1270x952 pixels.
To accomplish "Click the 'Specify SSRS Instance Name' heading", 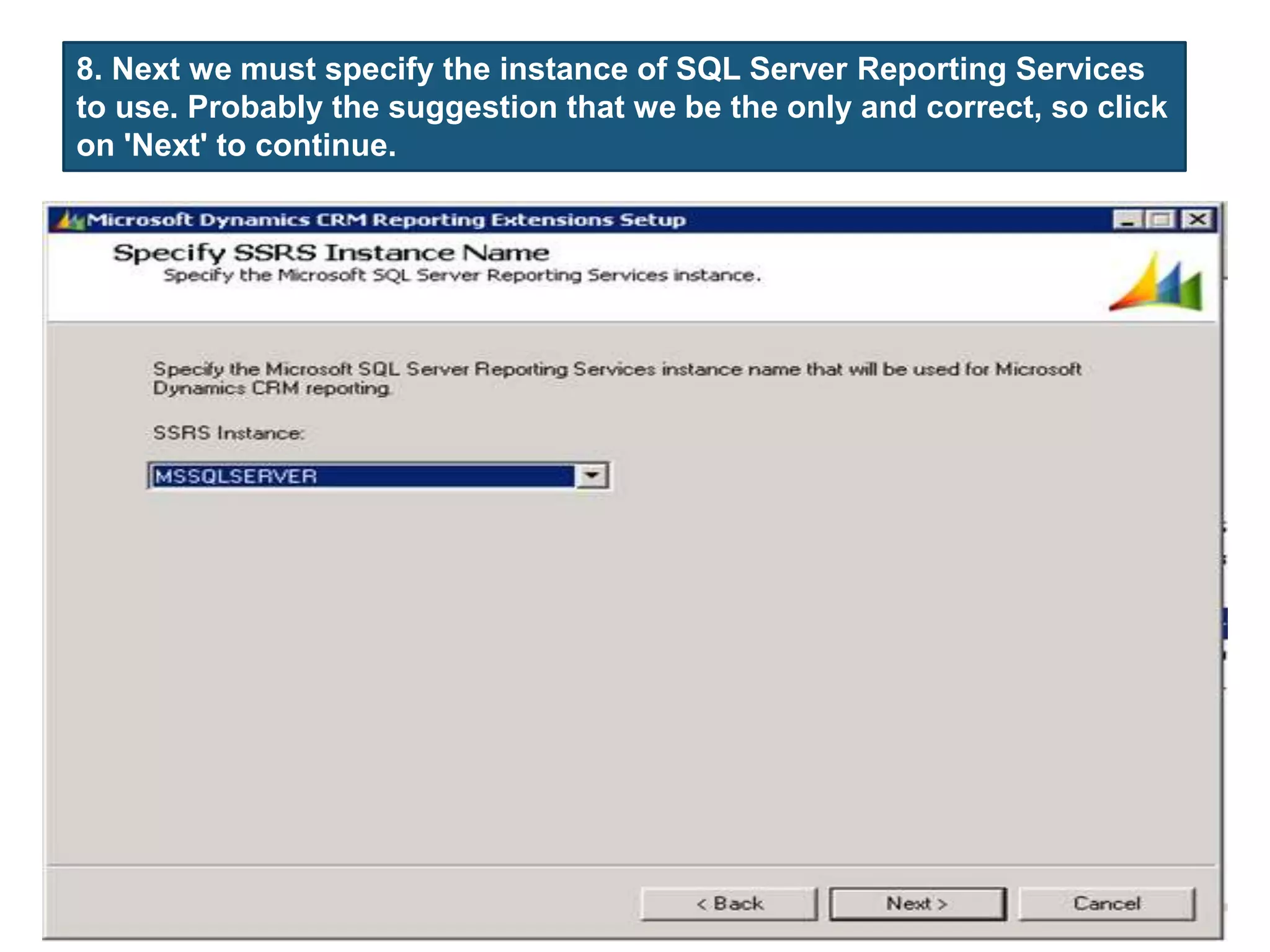I will click(331, 253).
